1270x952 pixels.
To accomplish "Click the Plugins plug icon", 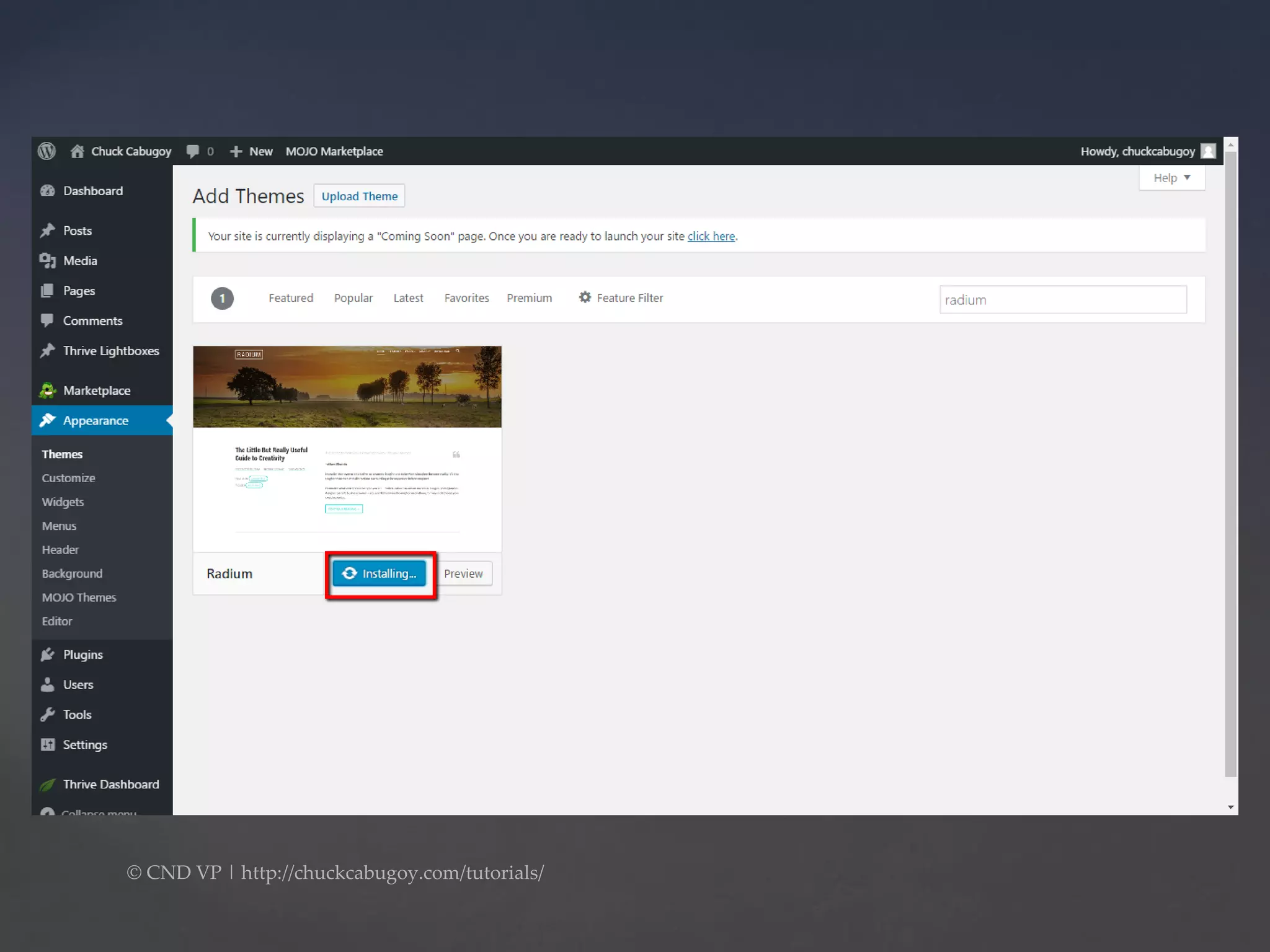I will [48, 654].
